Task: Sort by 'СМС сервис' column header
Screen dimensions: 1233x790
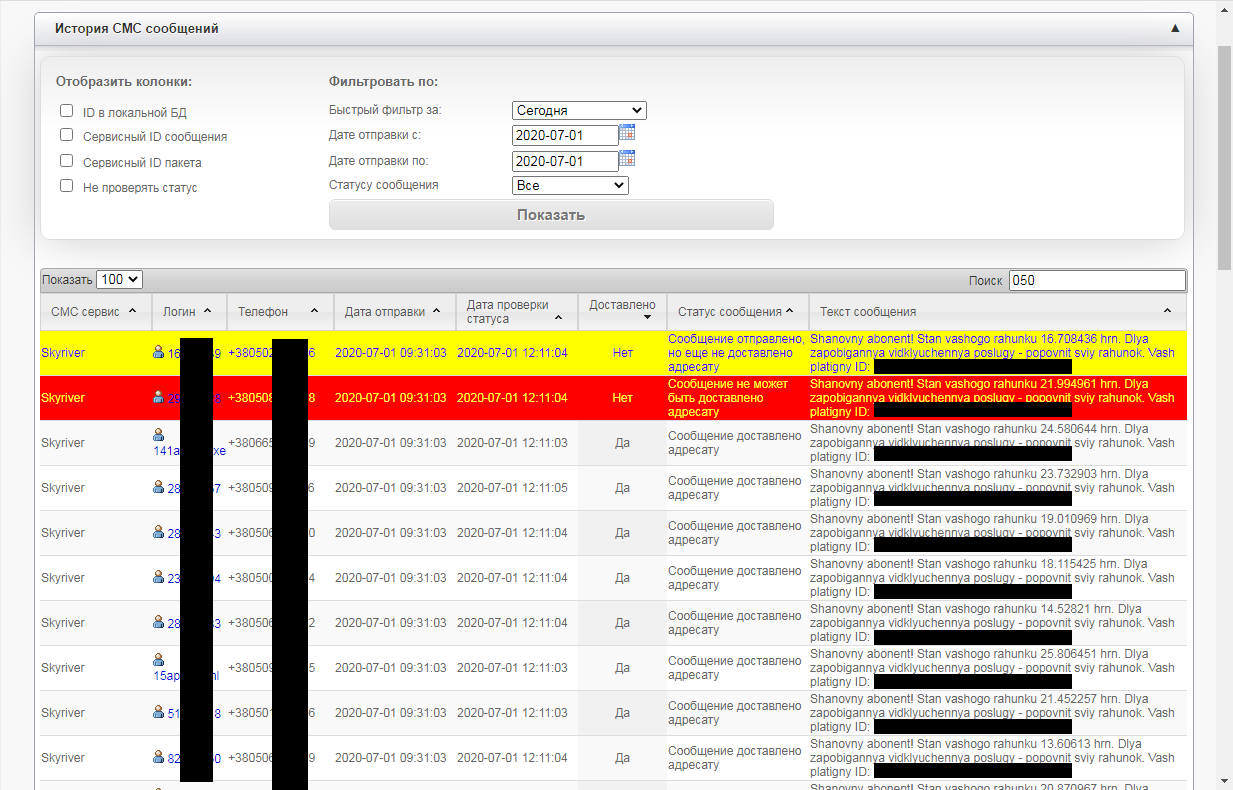Action: (x=95, y=311)
